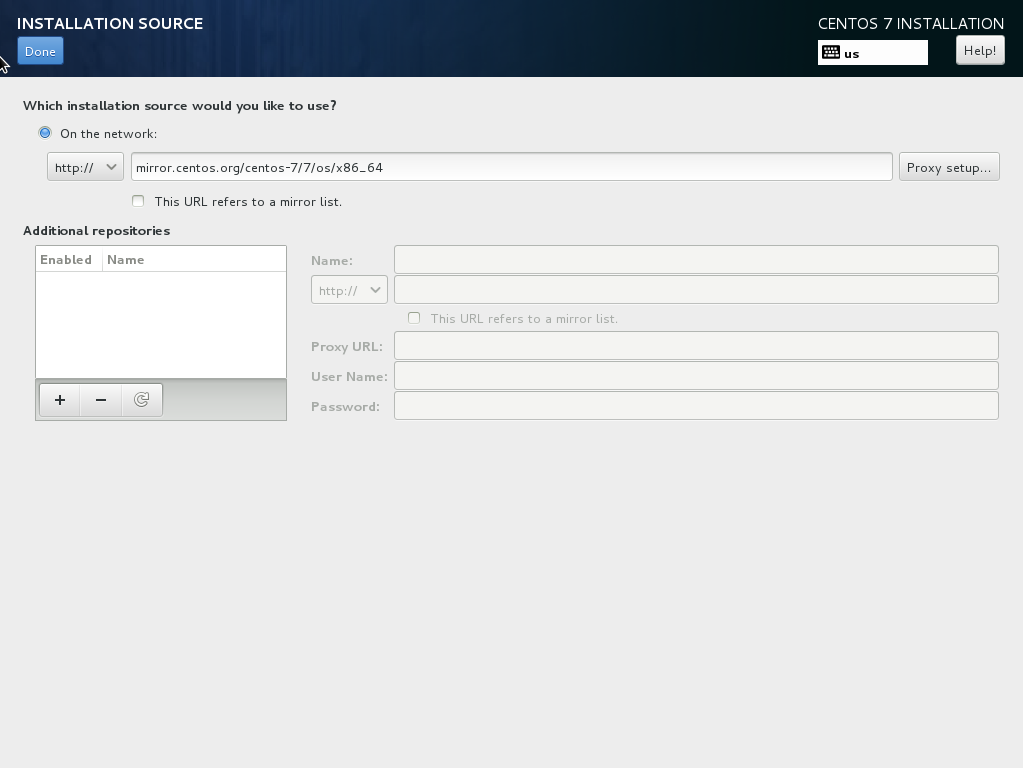This screenshot has width=1023, height=768.
Task: Click the Enabled column header
Action: click(67, 260)
